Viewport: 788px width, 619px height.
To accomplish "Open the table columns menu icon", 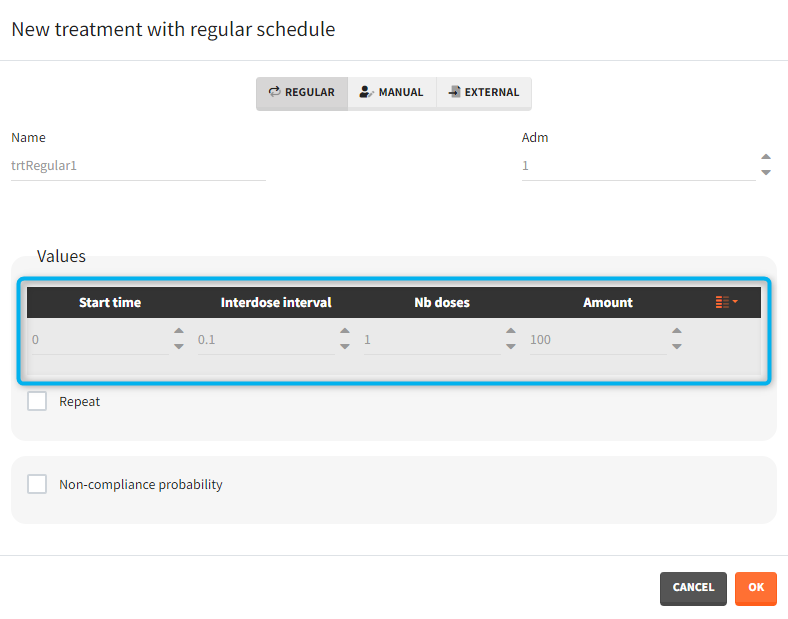I will coord(726,302).
